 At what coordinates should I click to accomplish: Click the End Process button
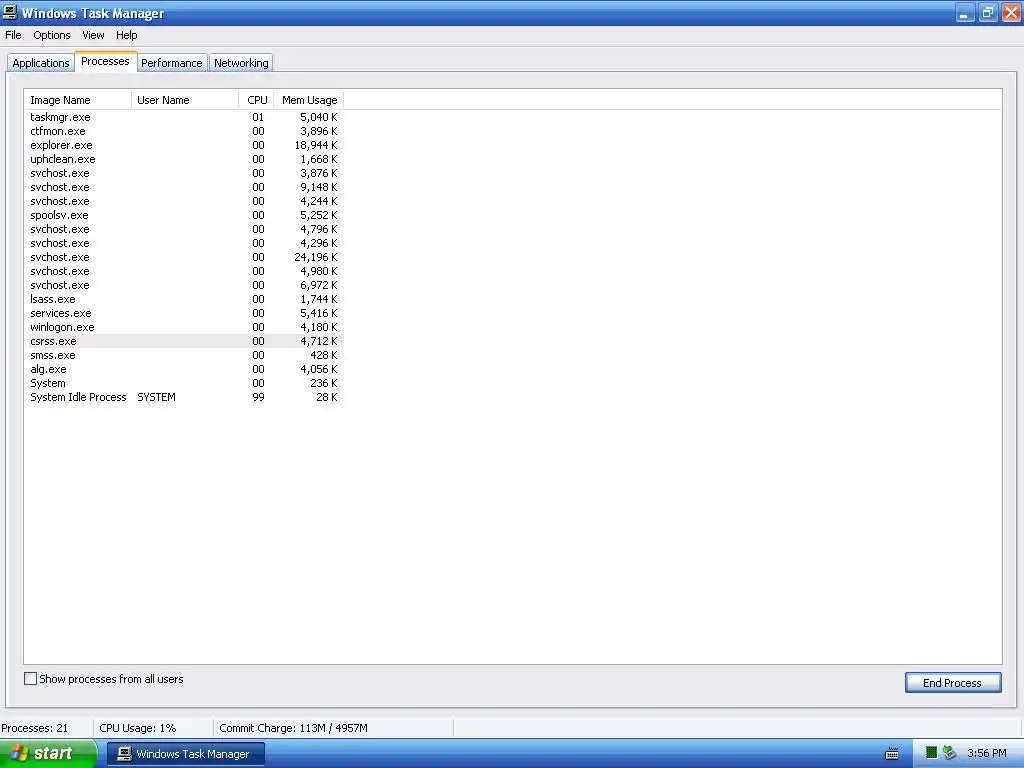[953, 682]
